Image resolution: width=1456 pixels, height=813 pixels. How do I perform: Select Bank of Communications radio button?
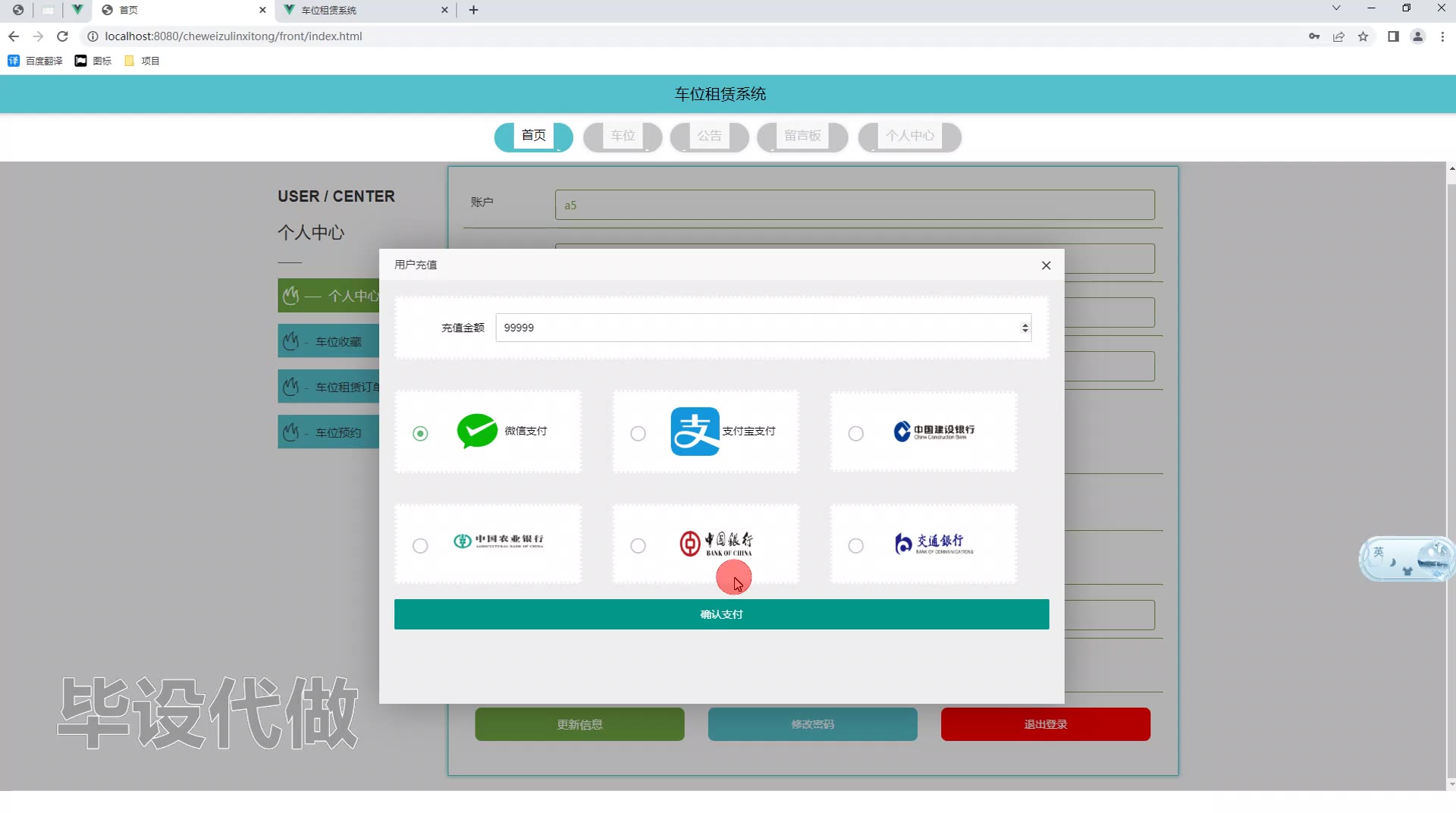point(855,545)
